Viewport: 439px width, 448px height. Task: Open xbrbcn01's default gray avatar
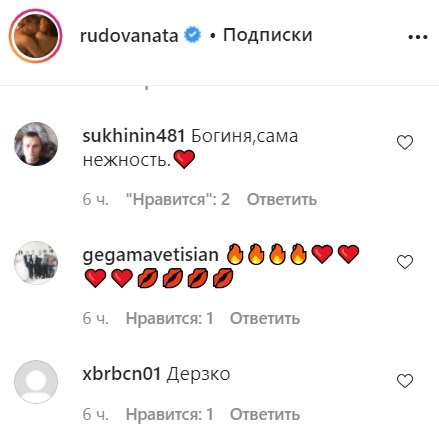coord(36,382)
